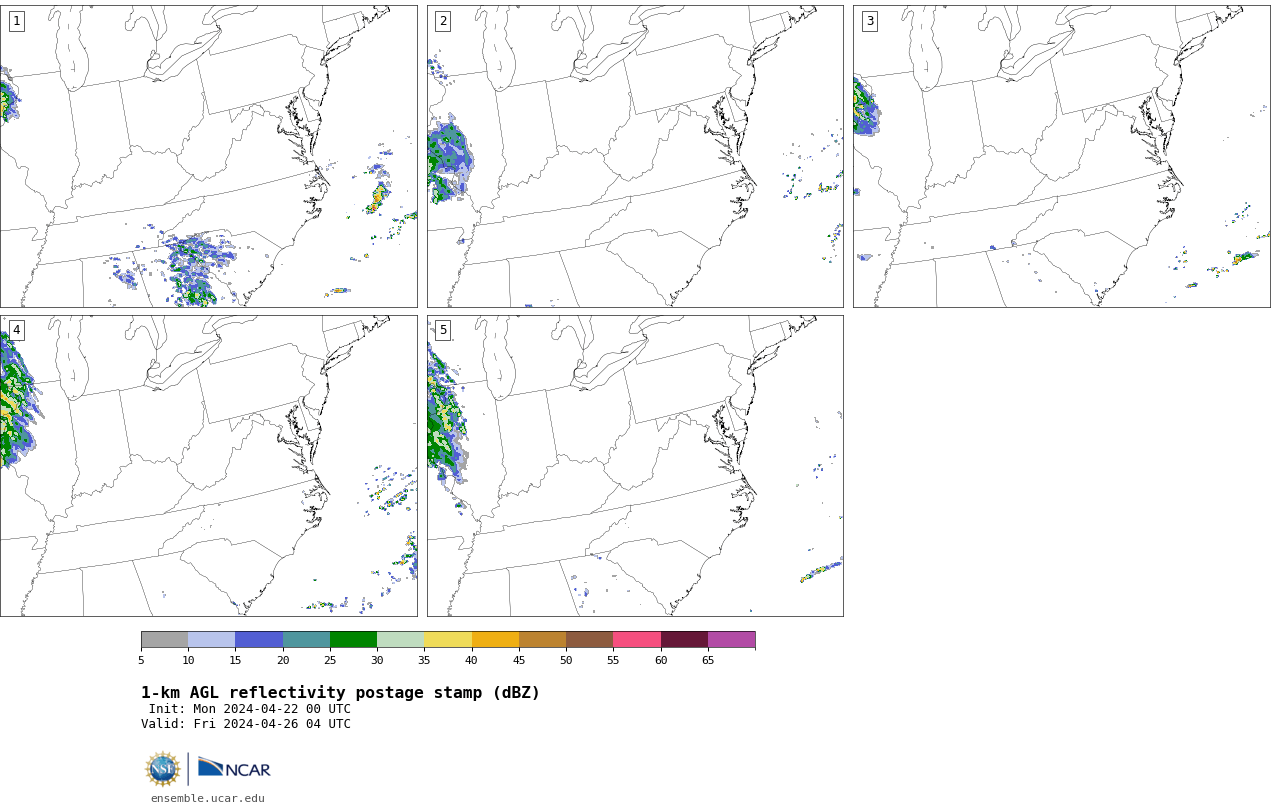Click the pink 55-60 dBZ swatch

[x=637, y=640]
